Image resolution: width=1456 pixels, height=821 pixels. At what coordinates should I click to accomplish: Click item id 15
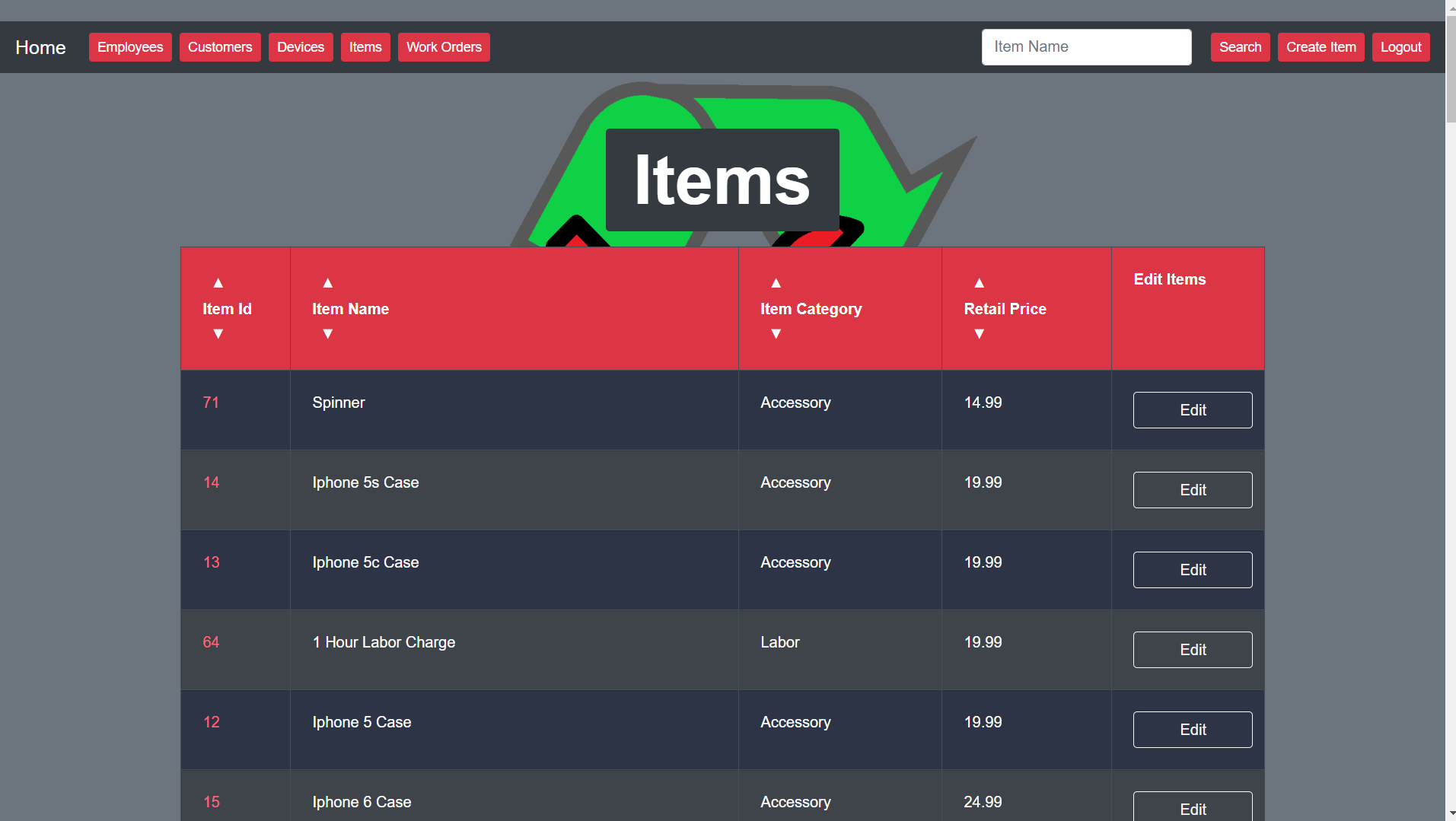pyautogui.click(x=211, y=802)
